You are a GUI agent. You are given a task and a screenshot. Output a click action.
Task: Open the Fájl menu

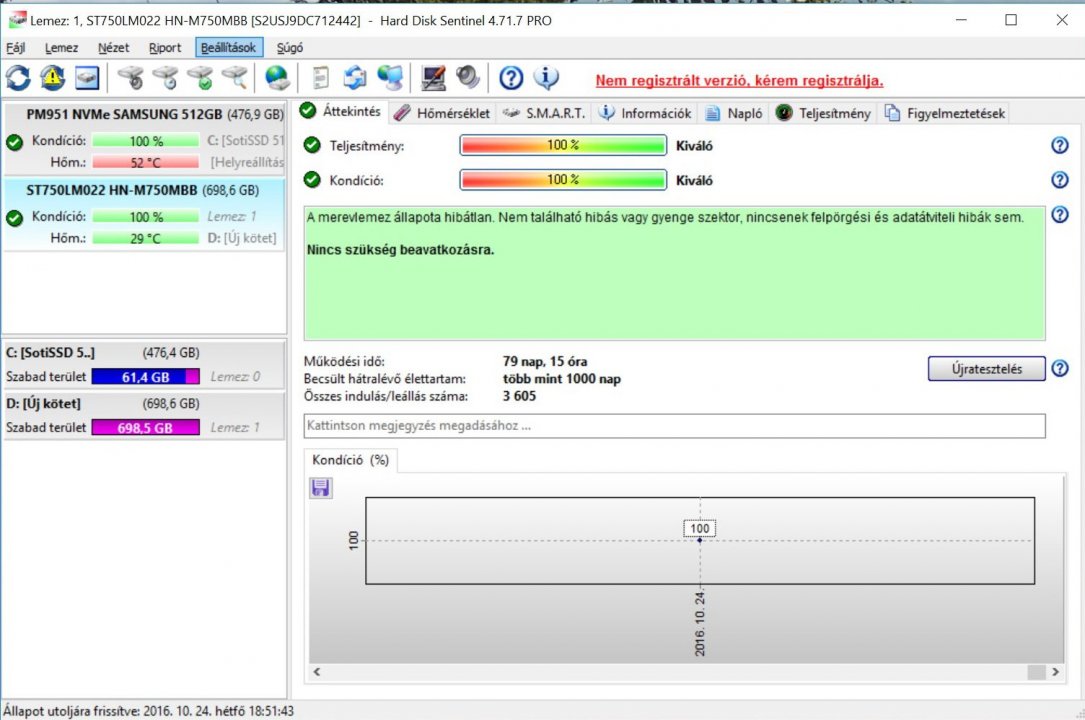click(16, 48)
